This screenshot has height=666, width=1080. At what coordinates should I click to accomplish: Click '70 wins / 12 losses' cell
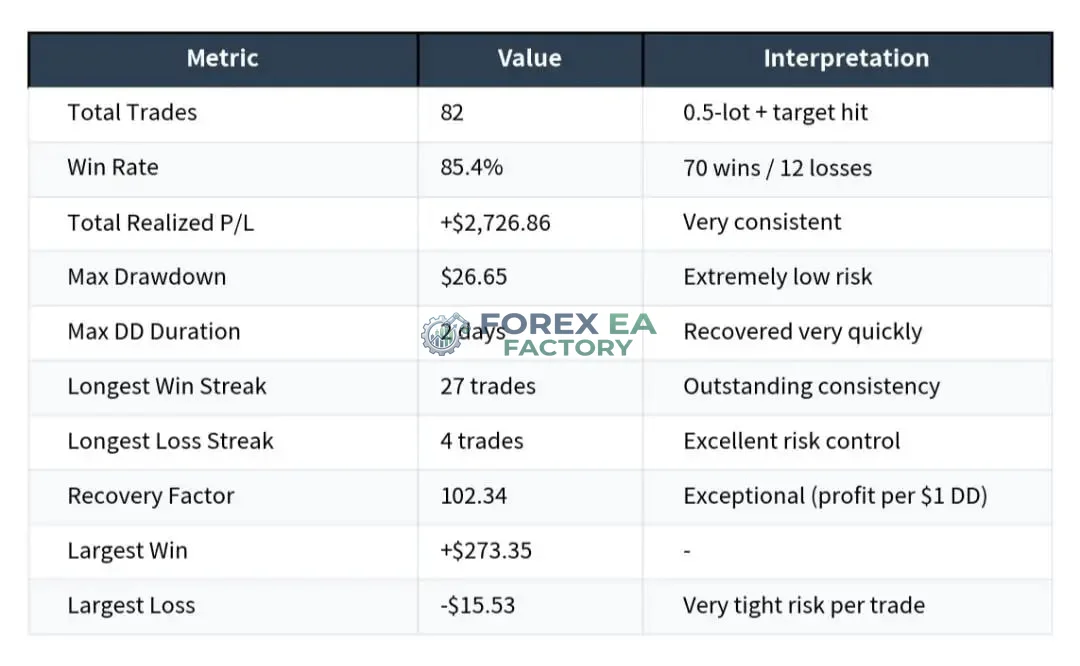pyautogui.click(x=778, y=168)
